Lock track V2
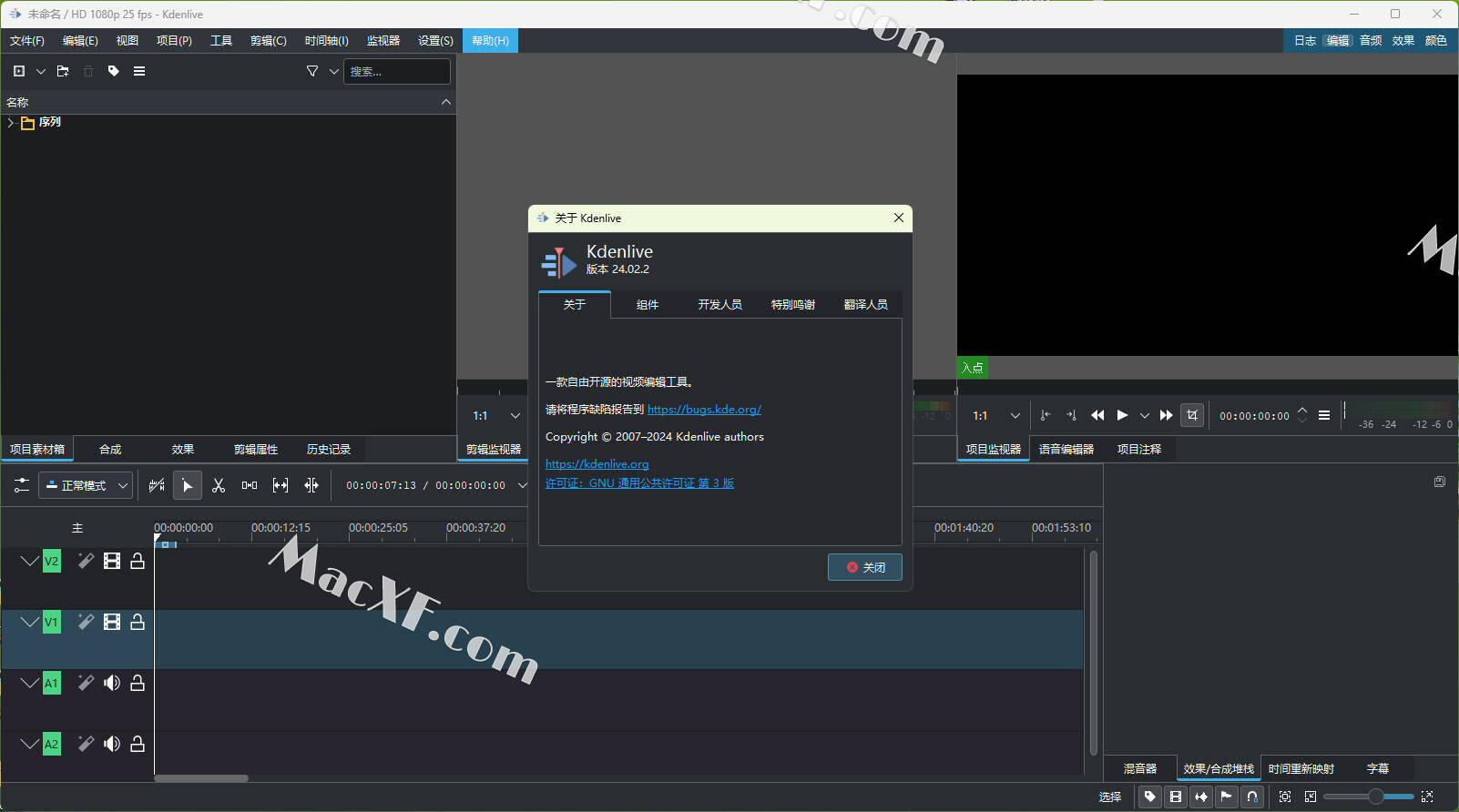The width and height of the screenshot is (1459, 812). tap(138, 561)
